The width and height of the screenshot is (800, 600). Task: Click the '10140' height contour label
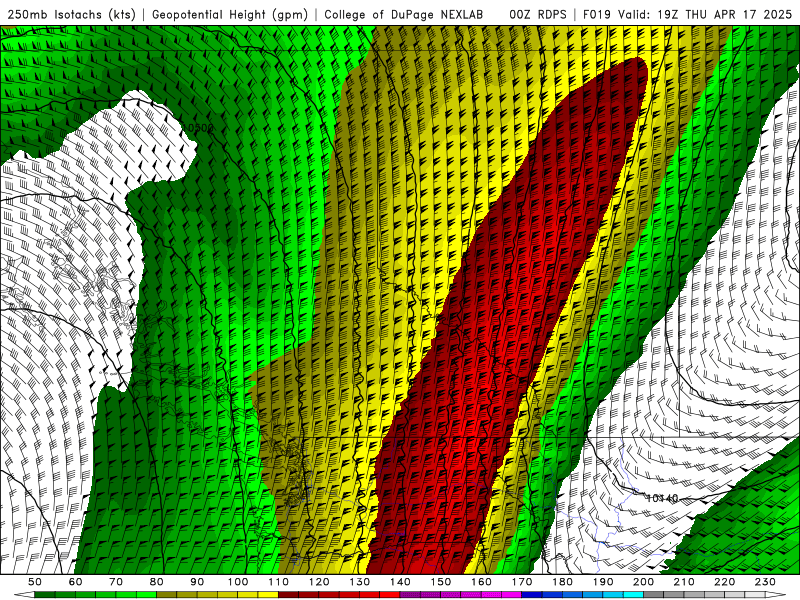662,498
